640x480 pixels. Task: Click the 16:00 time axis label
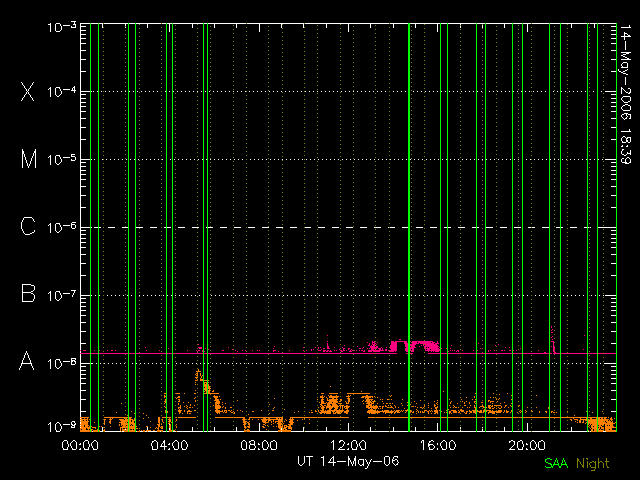[x=438, y=445]
